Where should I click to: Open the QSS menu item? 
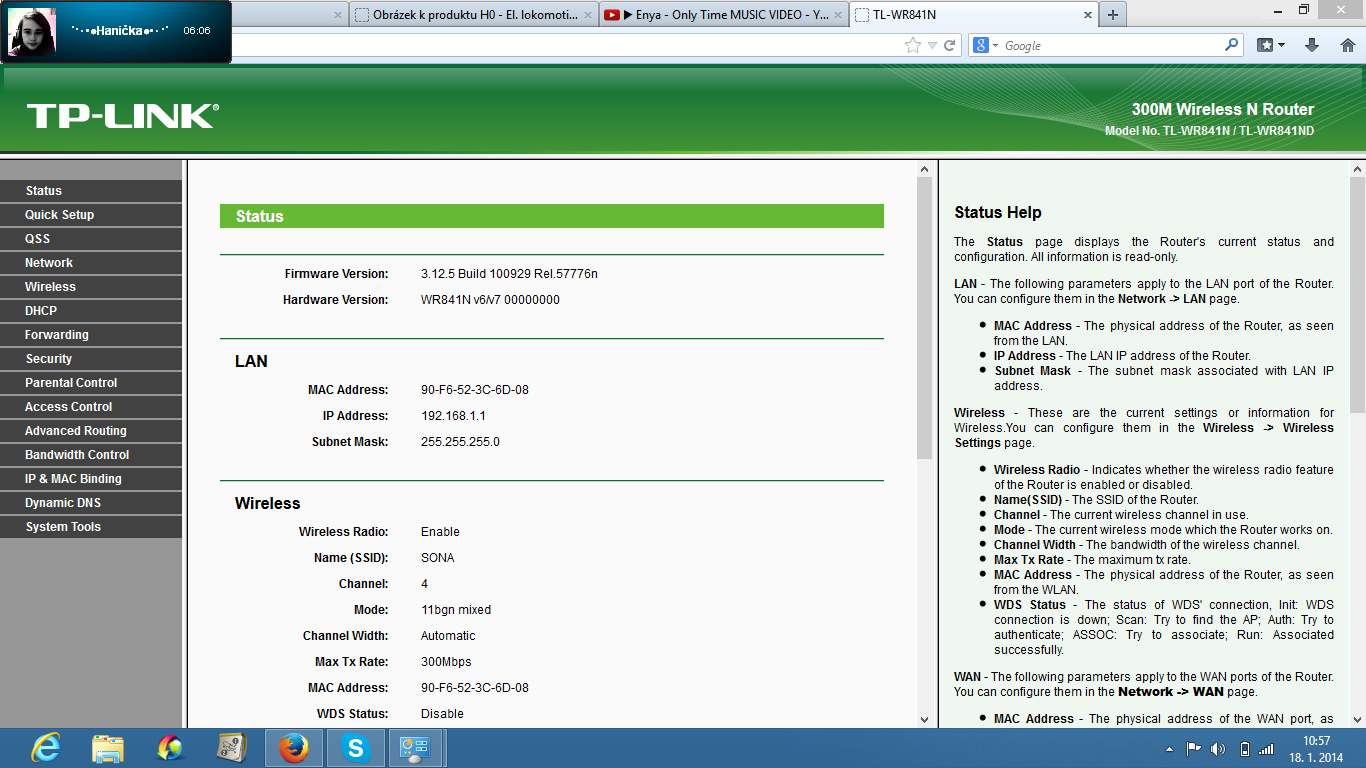pos(91,239)
